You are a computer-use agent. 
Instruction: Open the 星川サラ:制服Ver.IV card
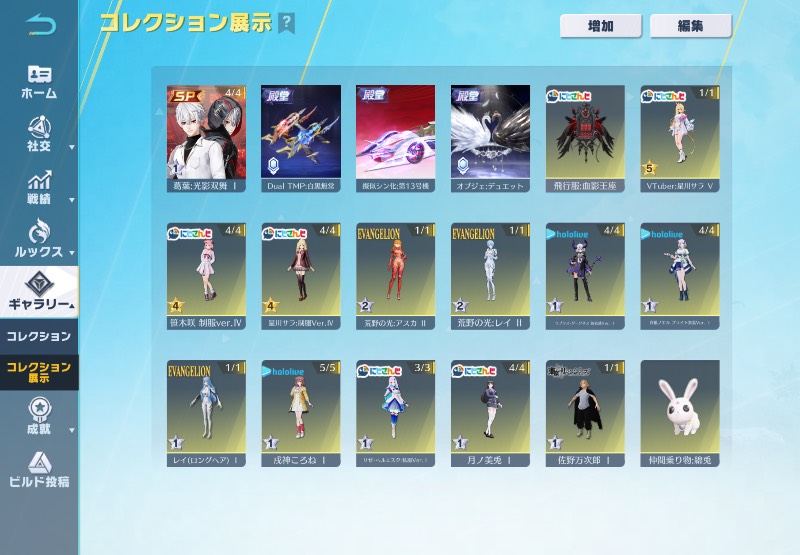tap(301, 276)
